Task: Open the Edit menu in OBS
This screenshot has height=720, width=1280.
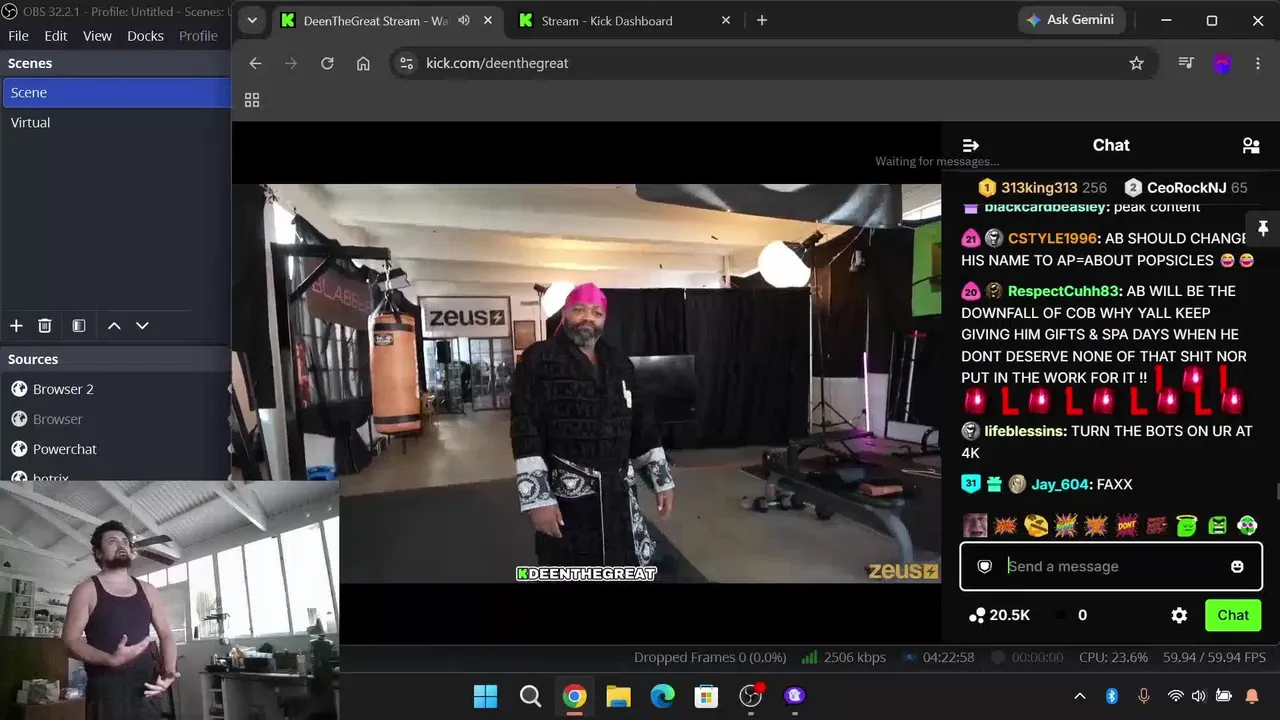Action: click(x=56, y=36)
